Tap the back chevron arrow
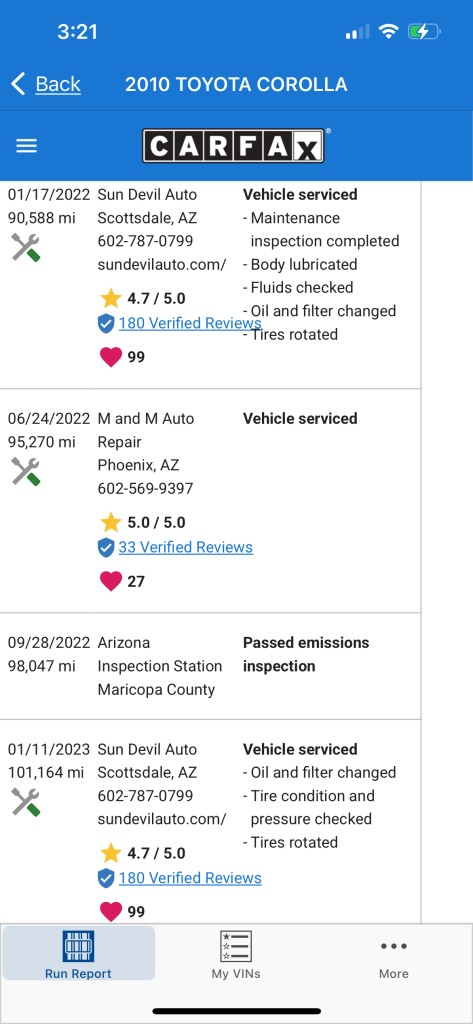The height and width of the screenshot is (1024, 473). pos(18,84)
